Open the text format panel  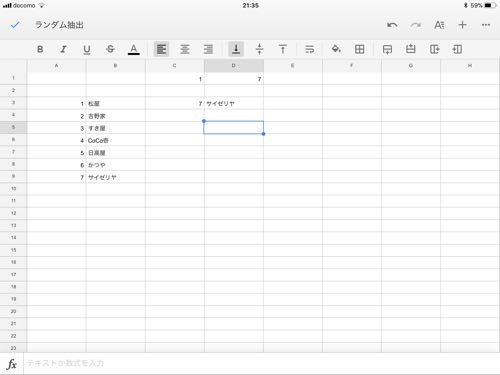click(439, 25)
